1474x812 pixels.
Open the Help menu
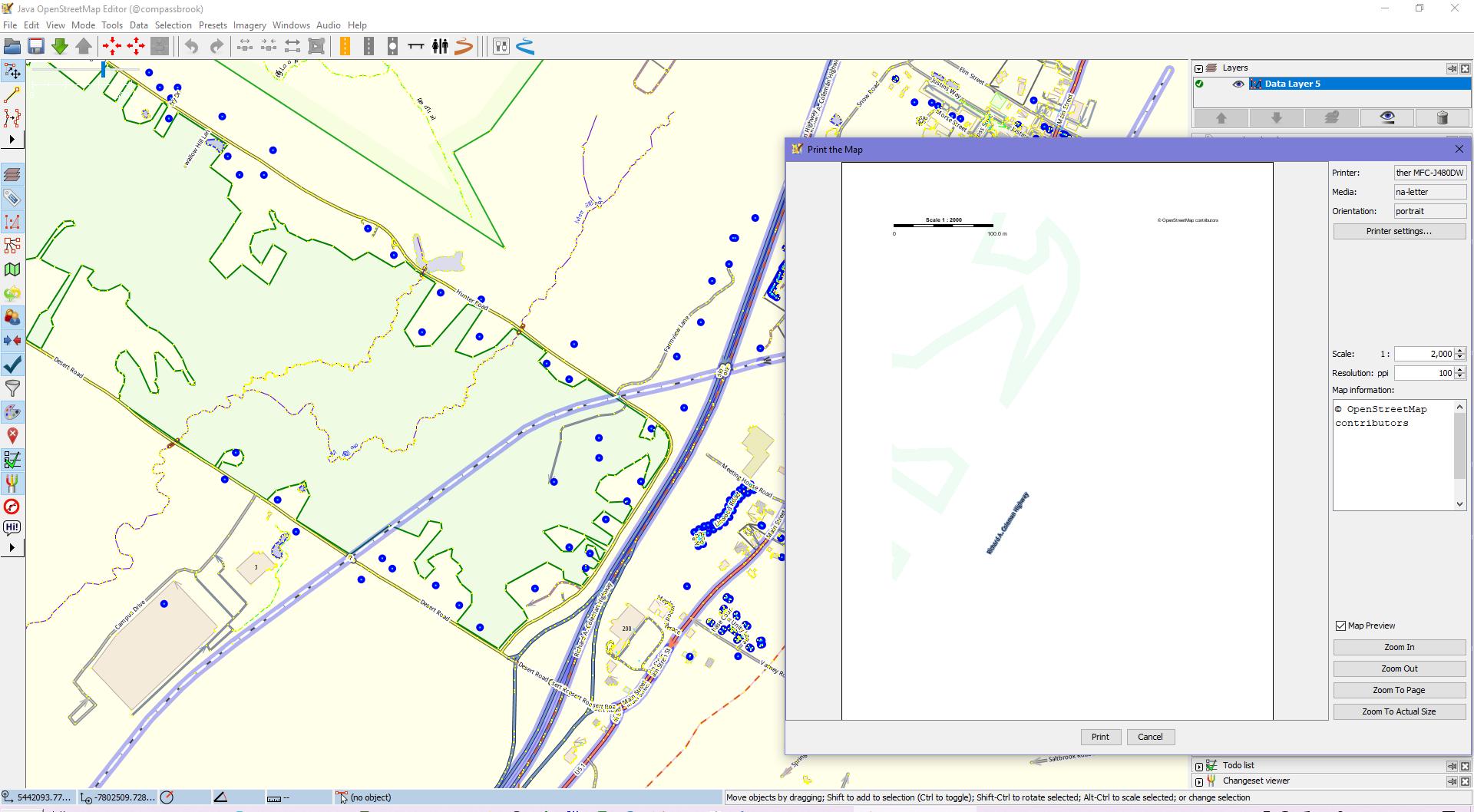[x=357, y=25]
